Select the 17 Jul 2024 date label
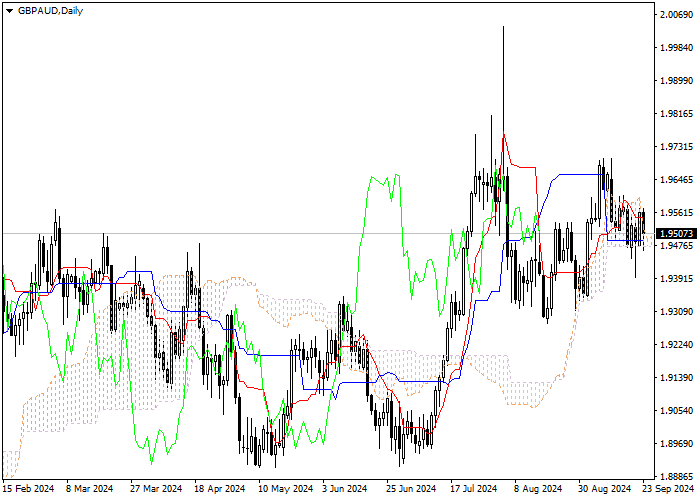 click(474, 489)
